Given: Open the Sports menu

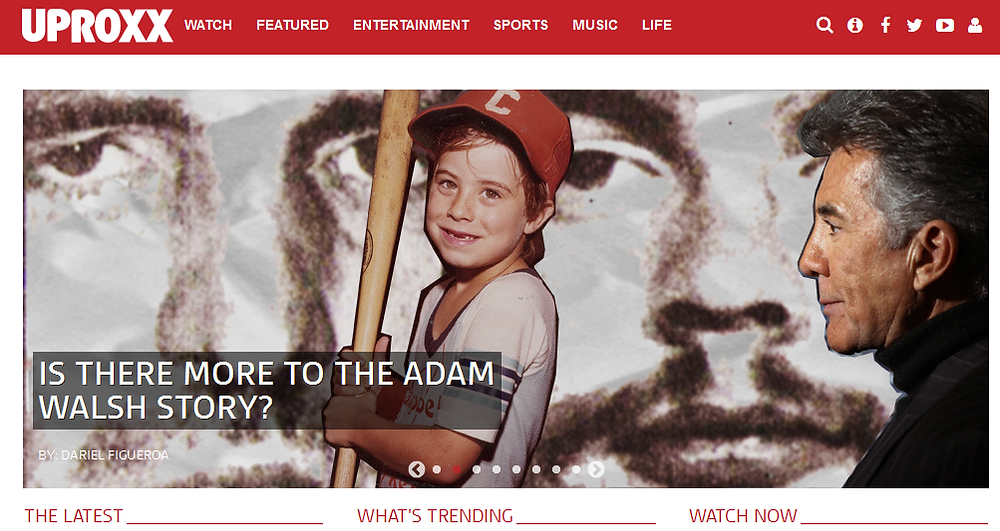Looking at the screenshot, I should point(520,25).
